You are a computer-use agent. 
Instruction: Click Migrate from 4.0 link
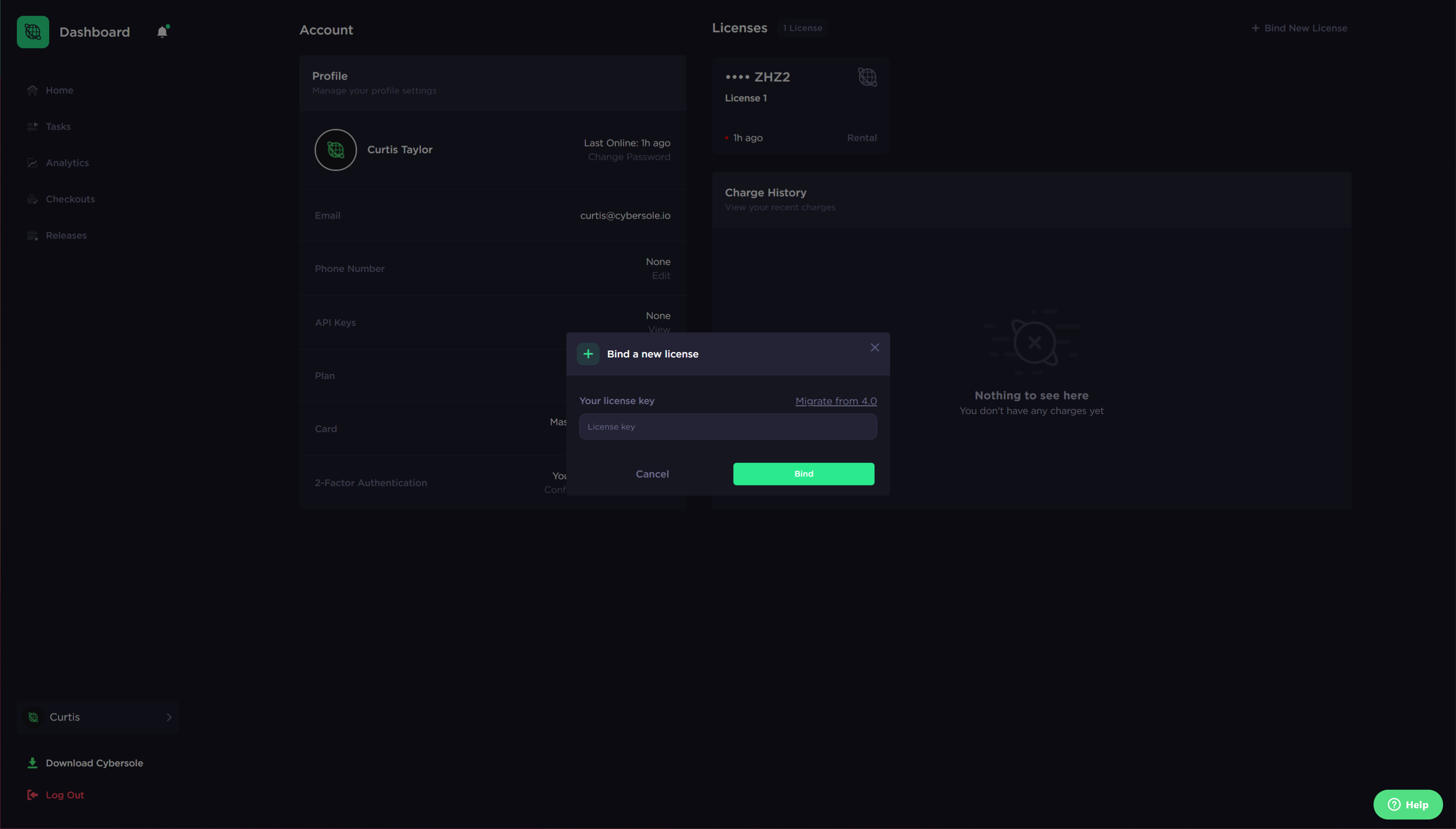tap(836, 401)
